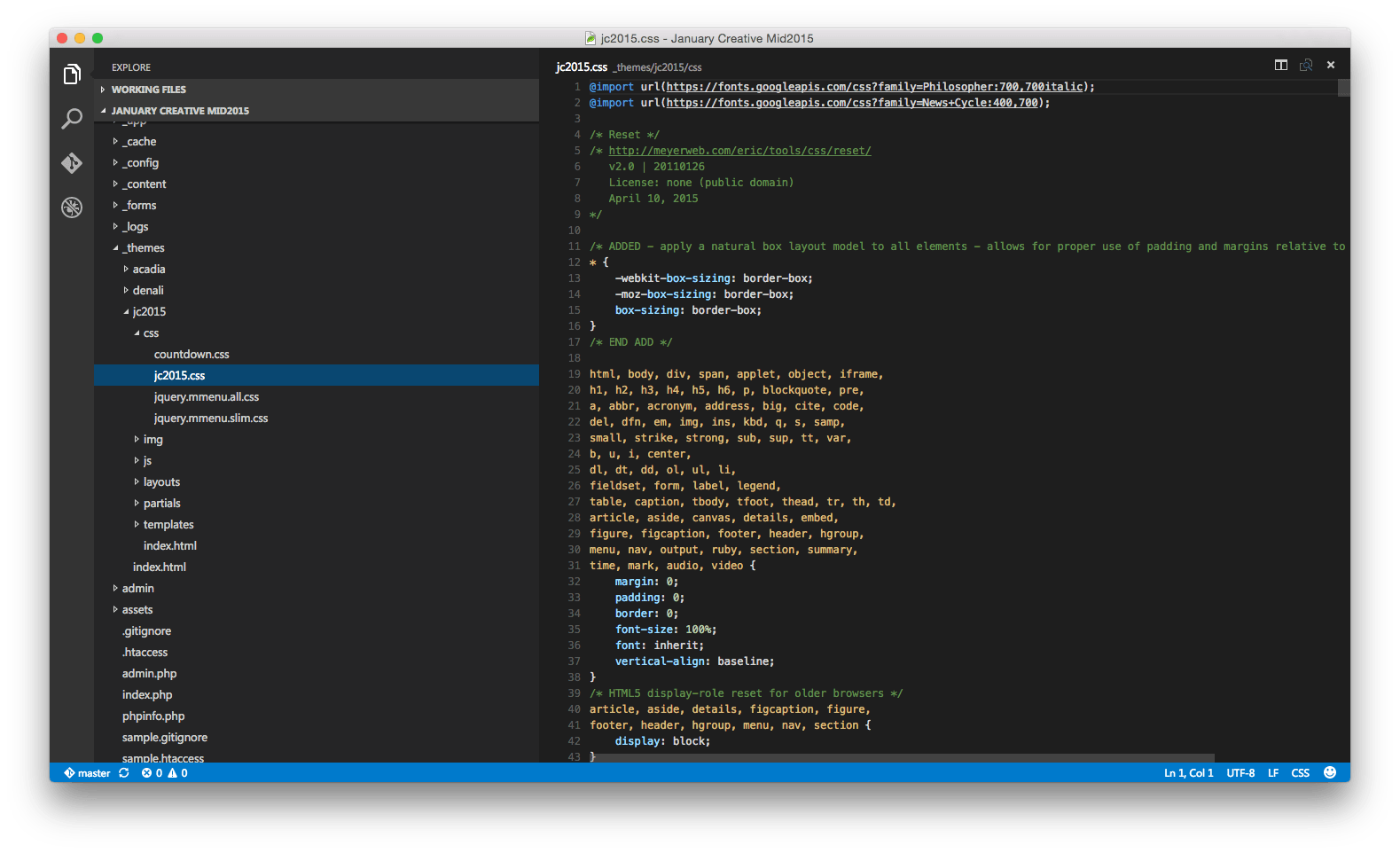Open jquery.mmenu.slim.css in the explorer
This screenshot has height=853, width=1400.
click(211, 419)
